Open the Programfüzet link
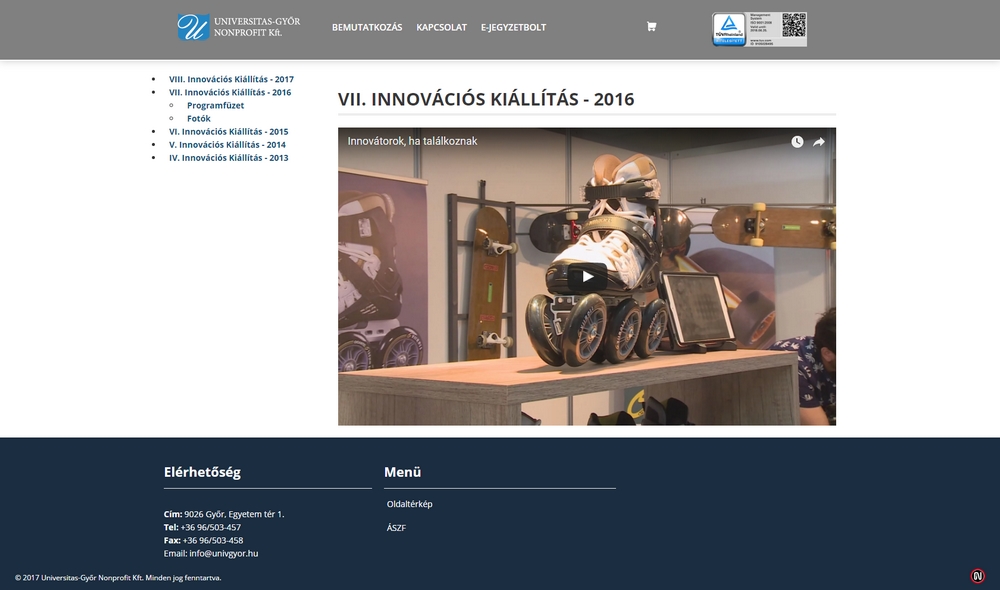 pos(216,104)
